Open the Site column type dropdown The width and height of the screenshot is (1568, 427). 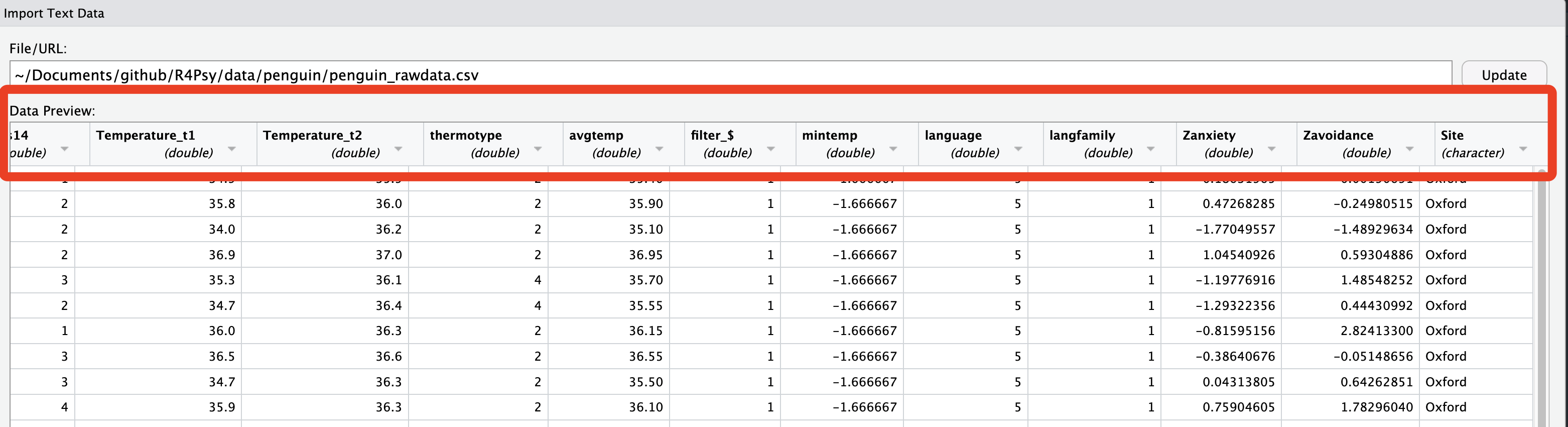(x=1523, y=149)
